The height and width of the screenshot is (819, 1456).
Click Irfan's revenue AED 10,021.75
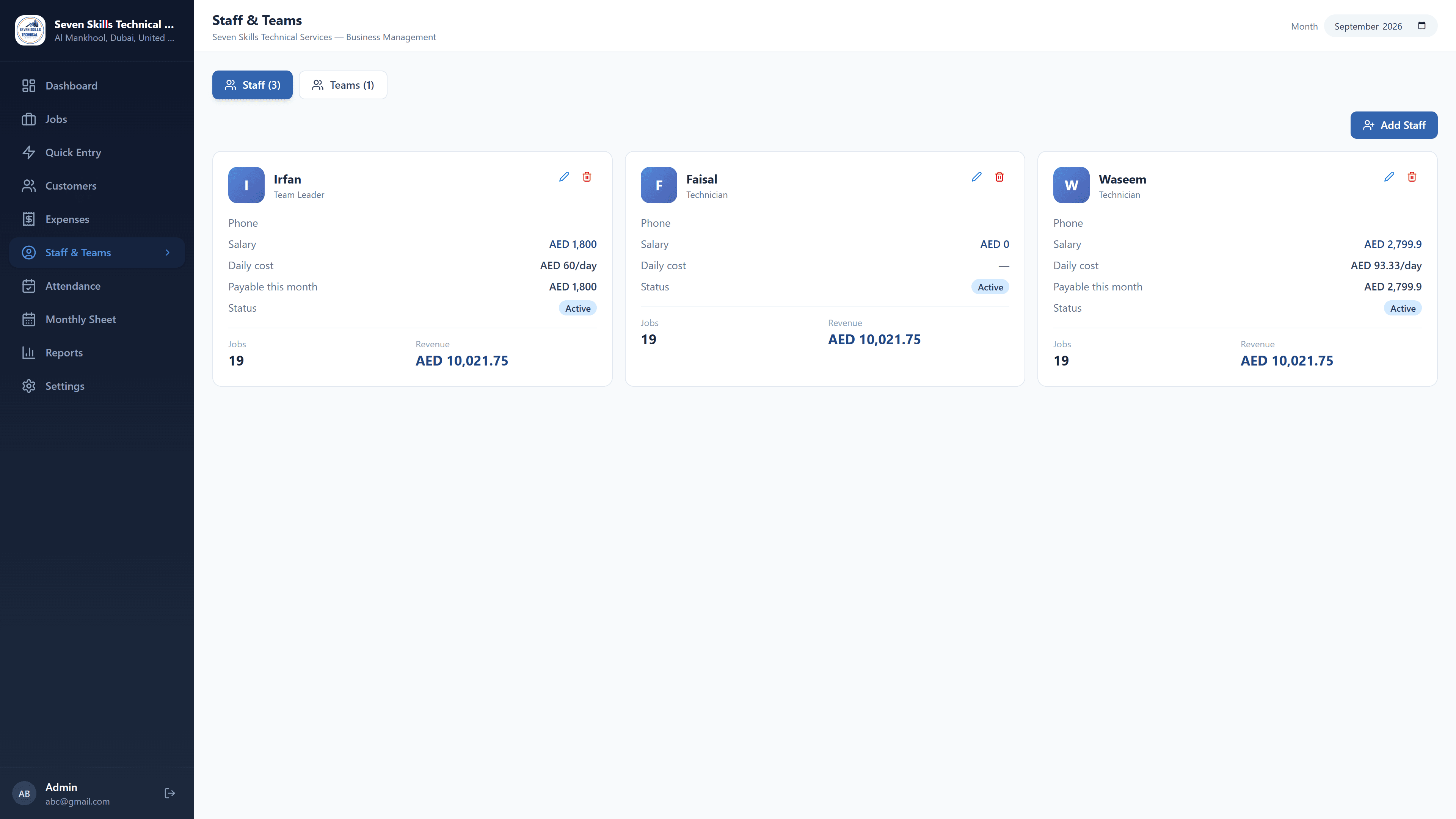(x=462, y=361)
